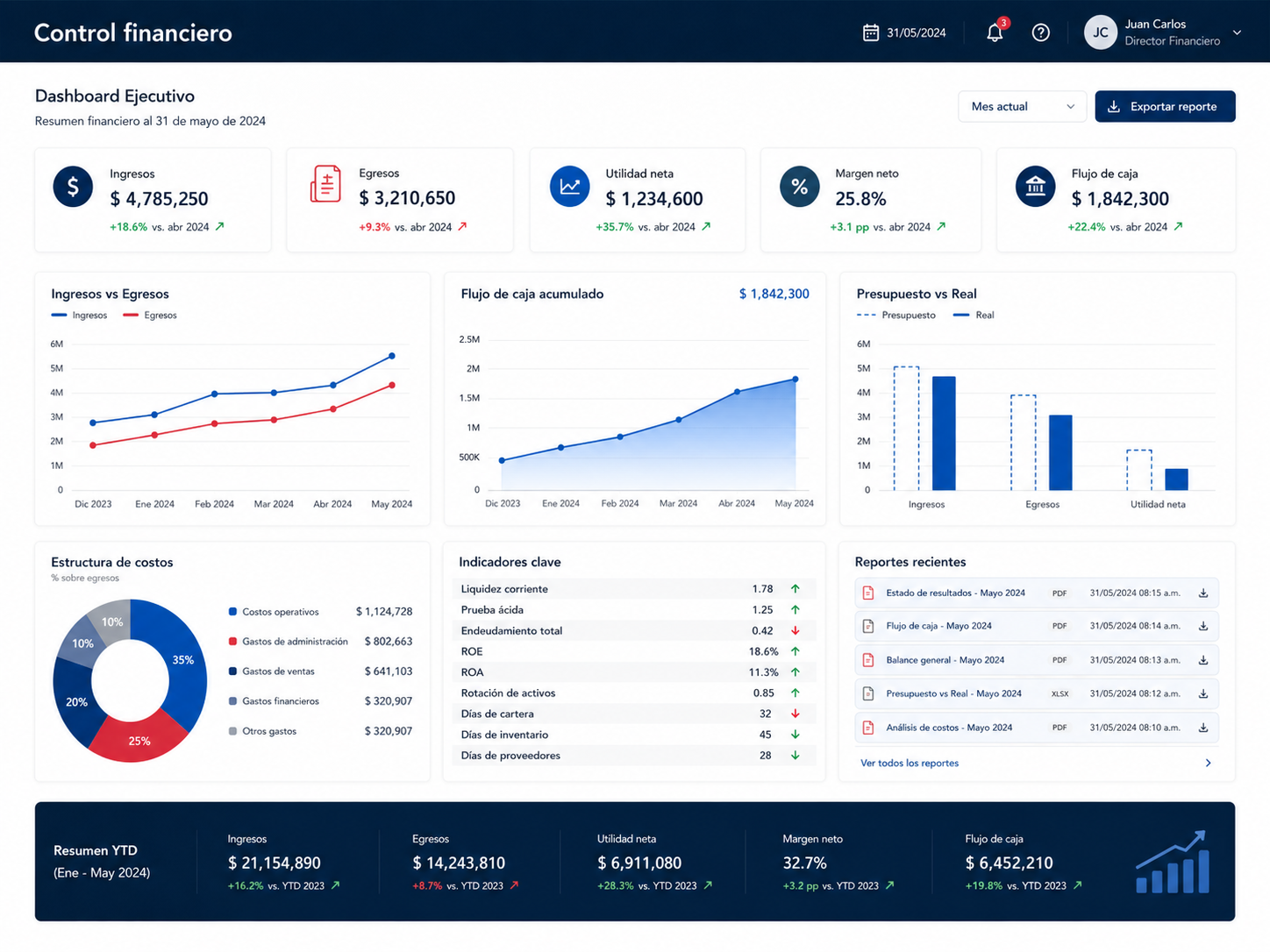Click the Ver todos los reportes link
Image resolution: width=1270 pixels, height=952 pixels.
910,764
